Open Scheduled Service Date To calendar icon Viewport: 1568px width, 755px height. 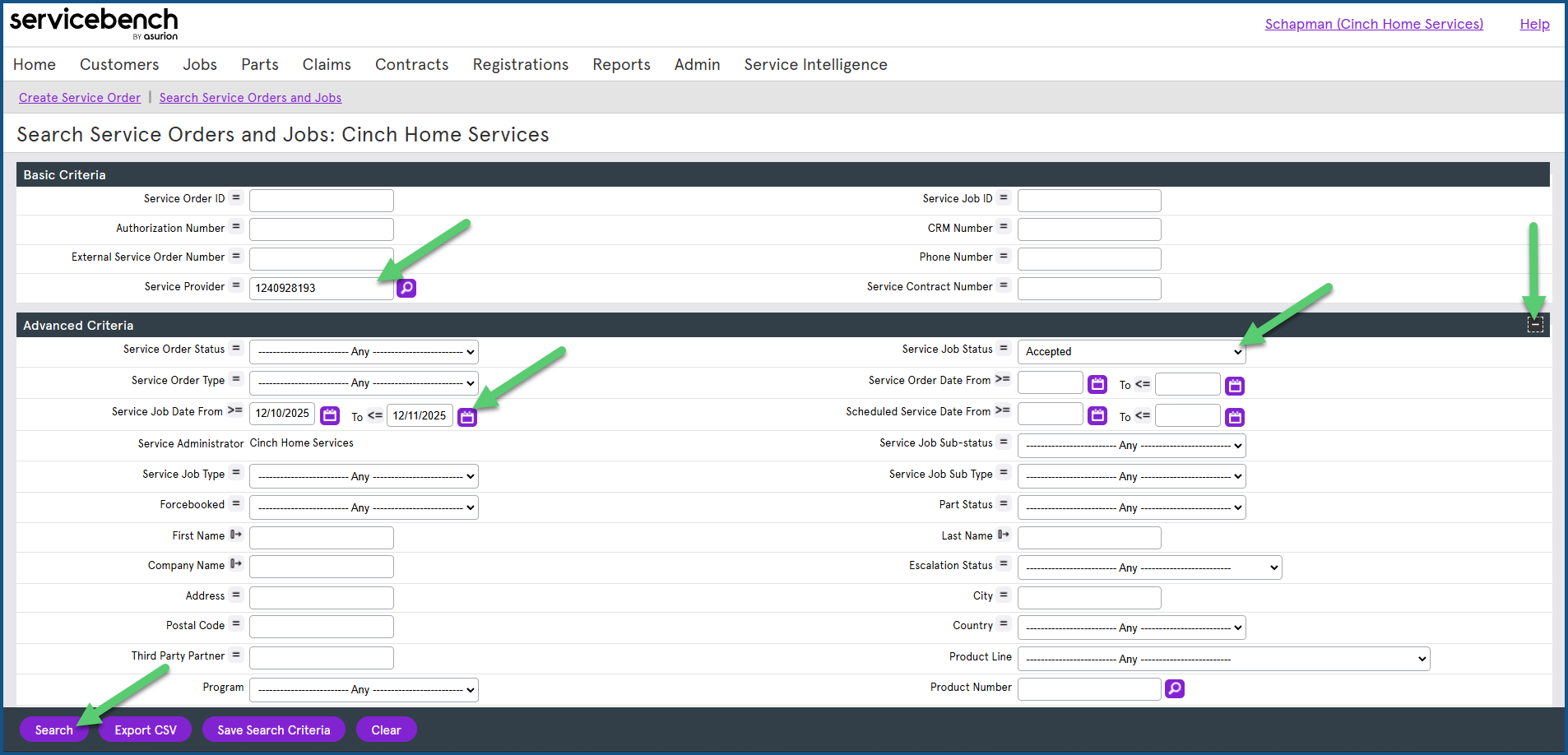[x=1235, y=417]
